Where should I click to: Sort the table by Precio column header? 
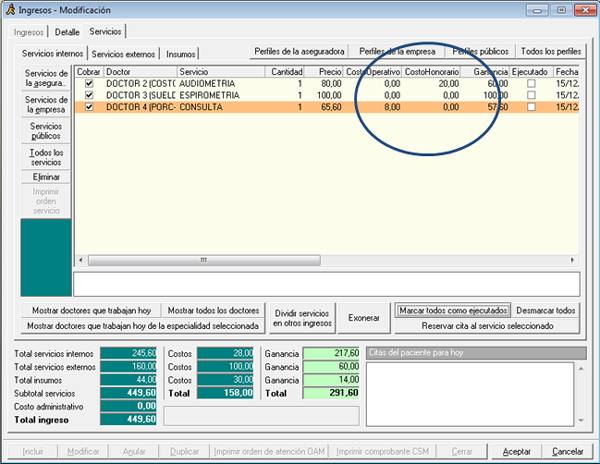pos(327,72)
